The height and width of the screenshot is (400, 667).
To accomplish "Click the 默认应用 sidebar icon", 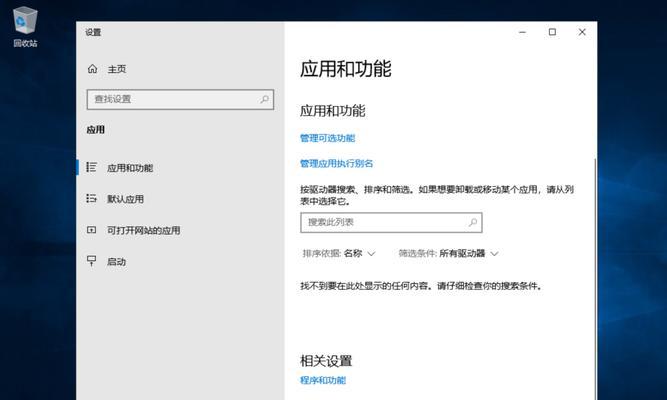I will pyautogui.click(x=91, y=198).
